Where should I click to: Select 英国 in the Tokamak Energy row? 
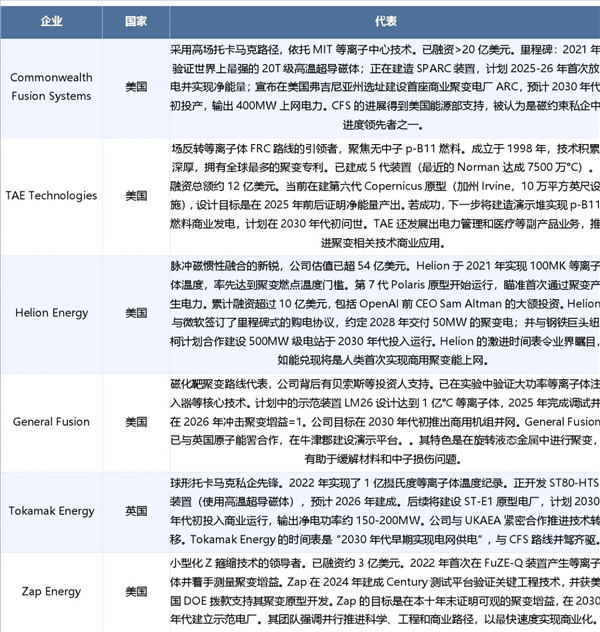[x=136, y=511]
